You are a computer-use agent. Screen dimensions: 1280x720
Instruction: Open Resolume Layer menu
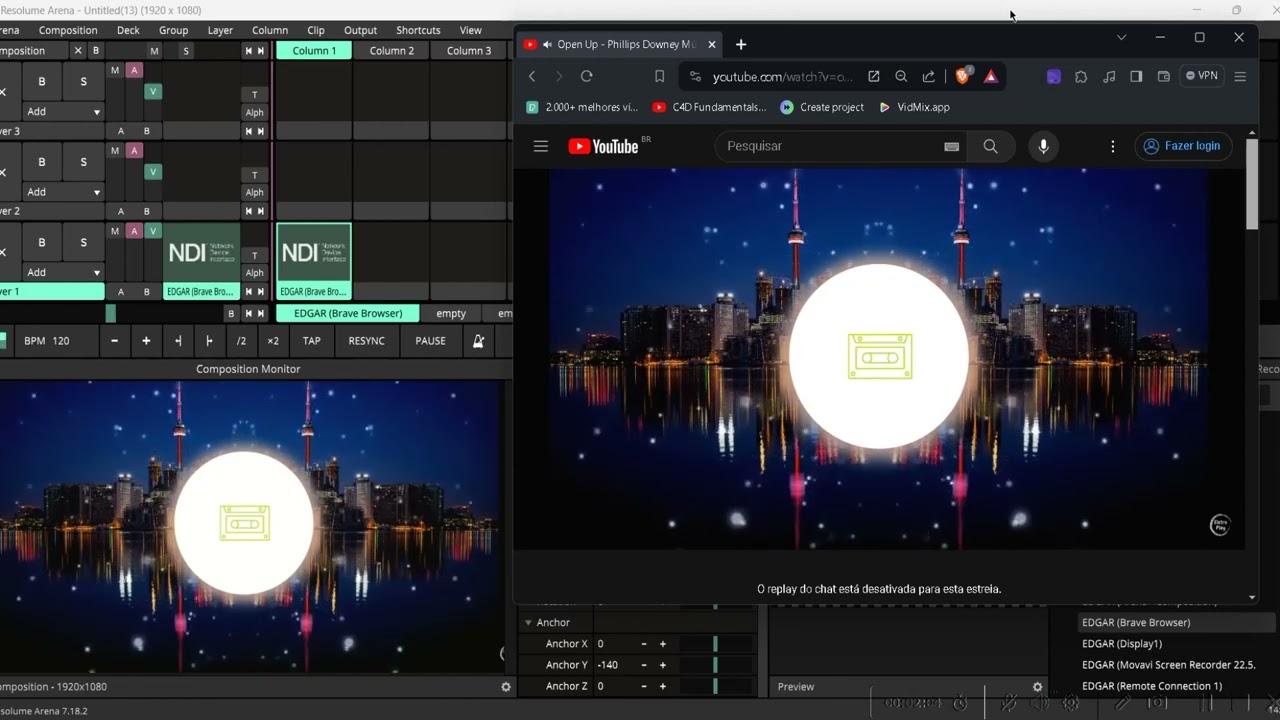pos(220,30)
